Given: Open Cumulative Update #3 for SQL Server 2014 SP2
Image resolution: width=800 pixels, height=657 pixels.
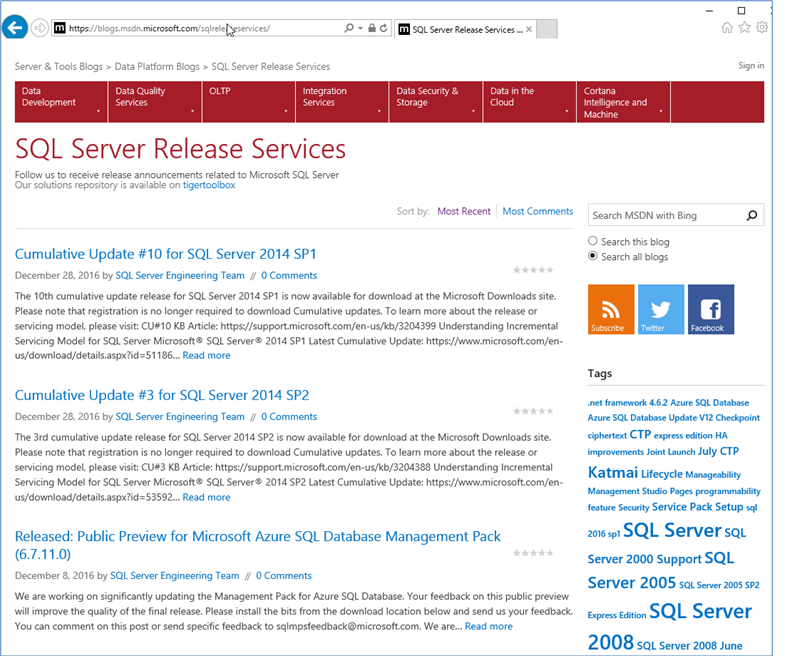Looking at the screenshot, I should [x=162, y=395].
